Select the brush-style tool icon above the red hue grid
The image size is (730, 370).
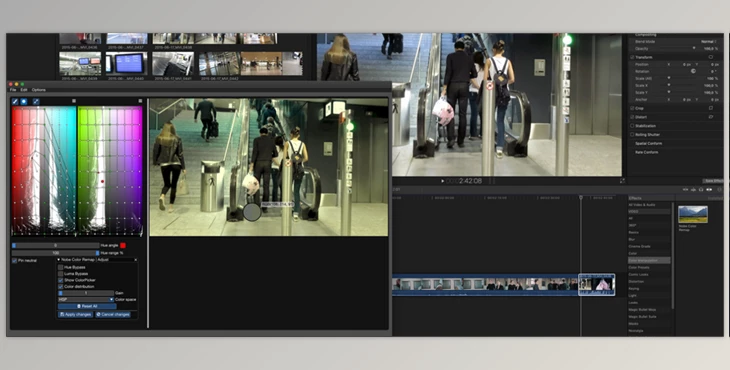coord(15,101)
